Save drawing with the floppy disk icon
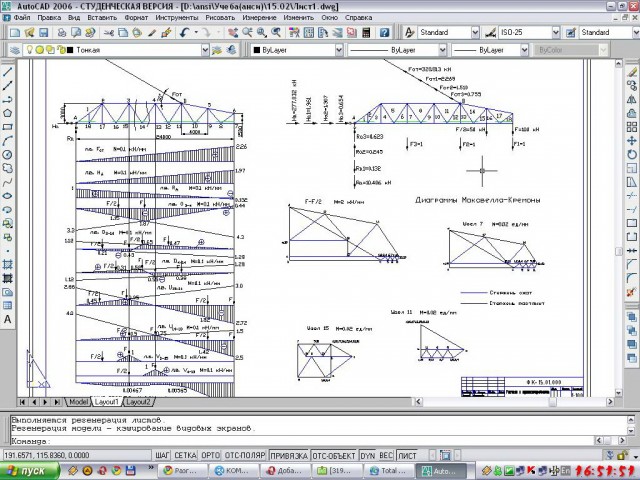Viewport: 640px width, 480px height. tap(43, 33)
